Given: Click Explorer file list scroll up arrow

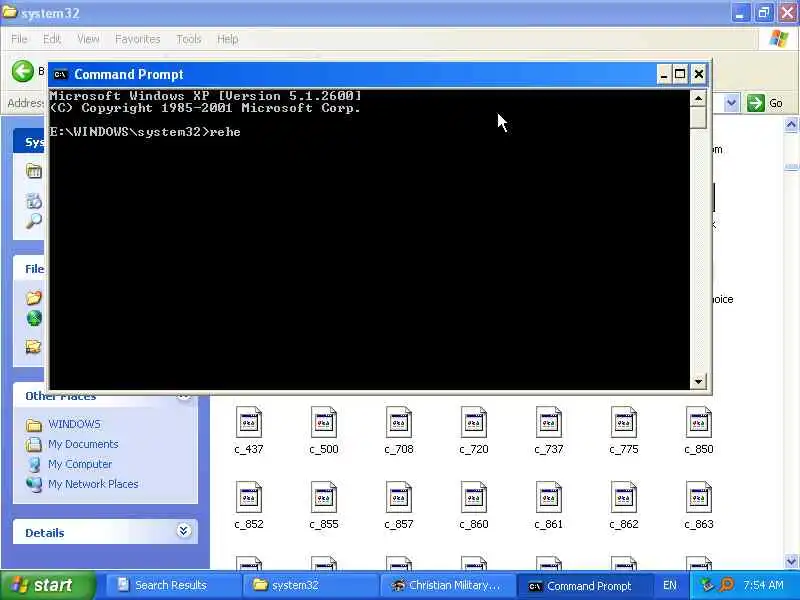Looking at the screenshot, I should coord(791,124).
